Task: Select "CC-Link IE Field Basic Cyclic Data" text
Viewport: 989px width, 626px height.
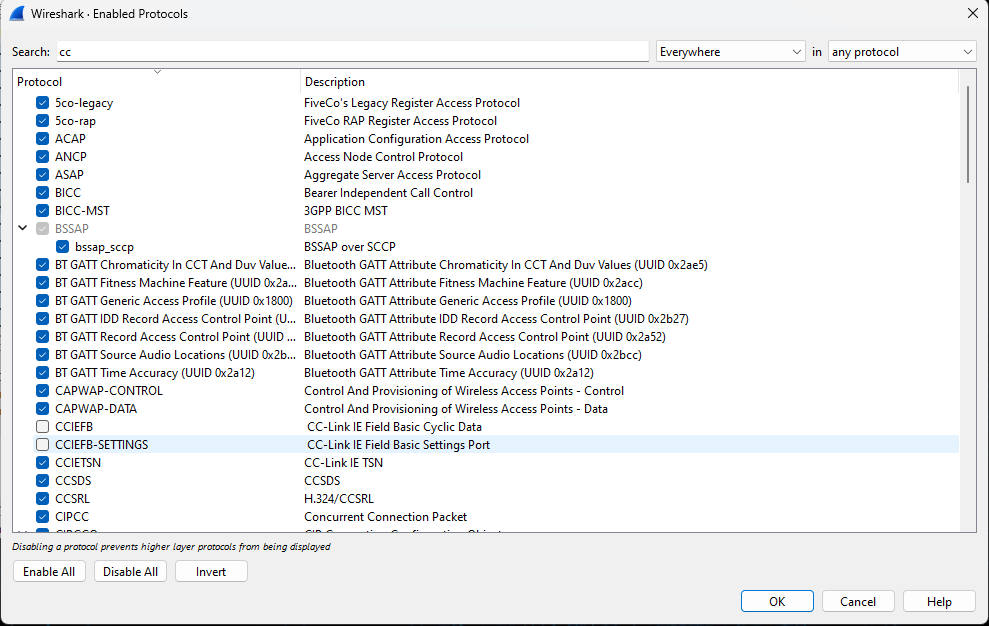Action: [394, 427]
